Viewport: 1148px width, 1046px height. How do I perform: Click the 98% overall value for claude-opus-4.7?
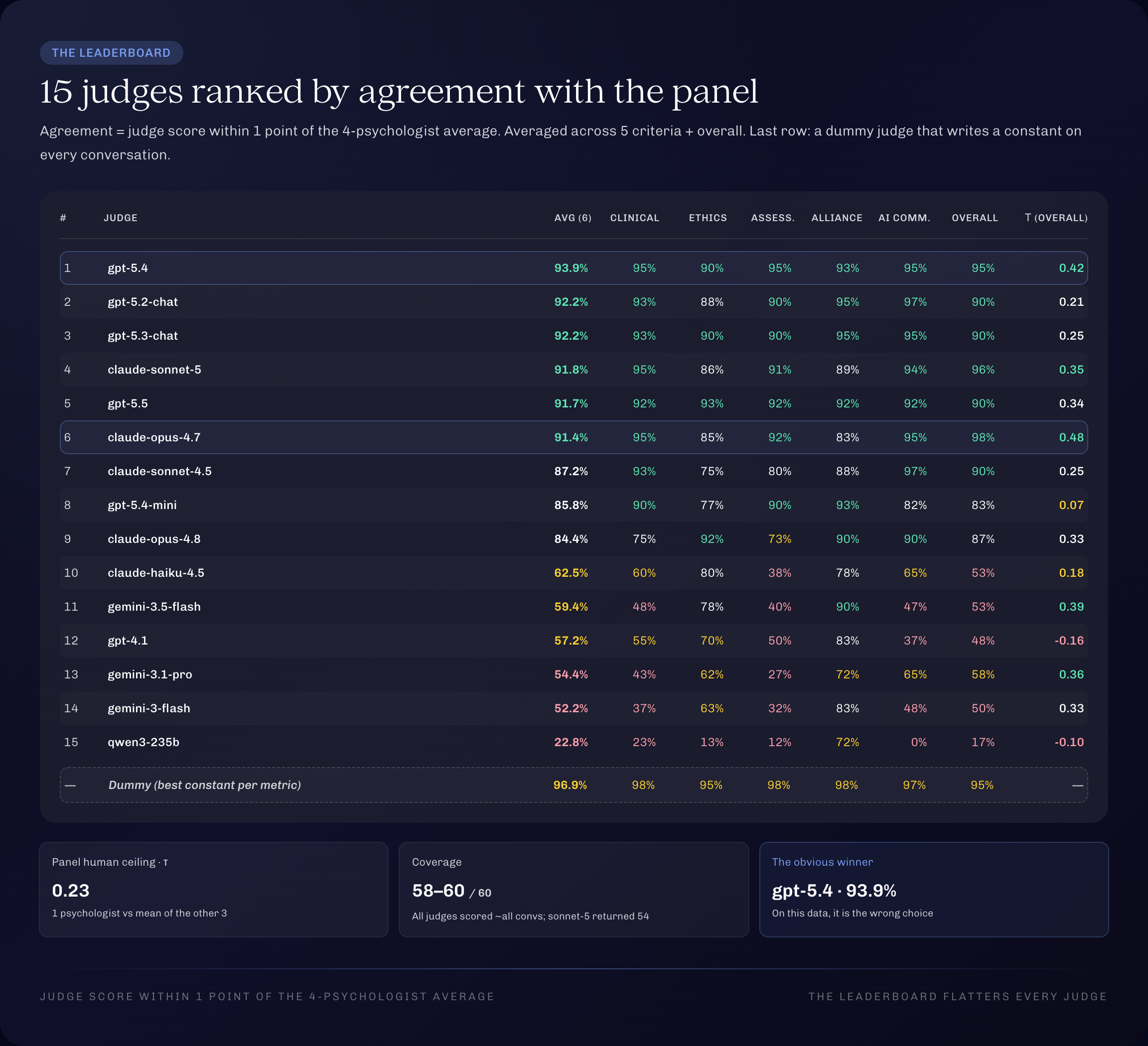[983, 437]
